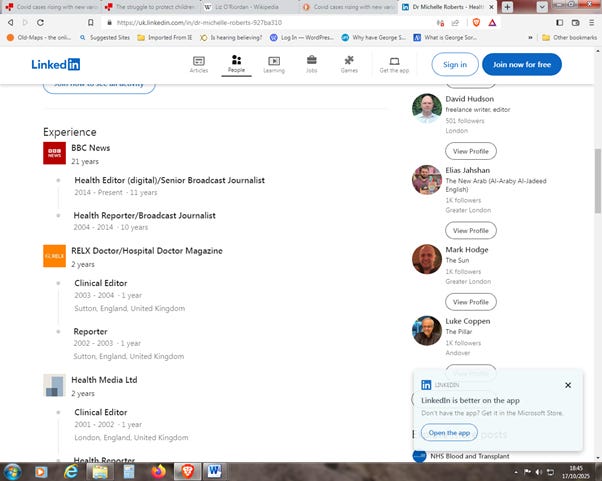Open Imported From IE bookmarks folder
This screenshot has width=602, height=481.
pos(165,38)
